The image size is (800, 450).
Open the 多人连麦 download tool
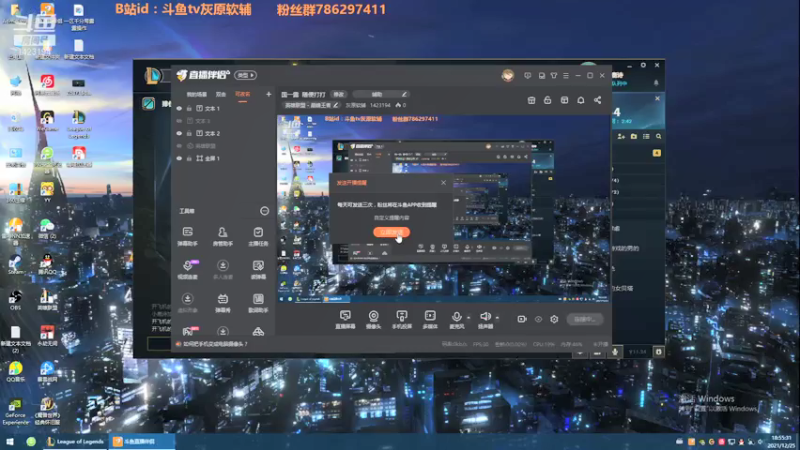[x=222, y=269]
